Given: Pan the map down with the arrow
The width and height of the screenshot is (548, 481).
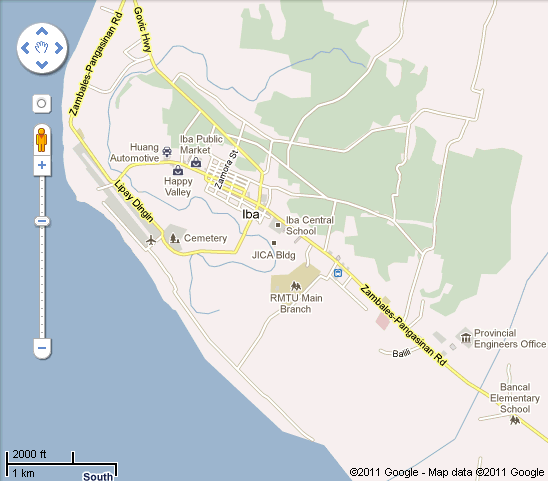Looking at the screenshot, I should (42, 65).
